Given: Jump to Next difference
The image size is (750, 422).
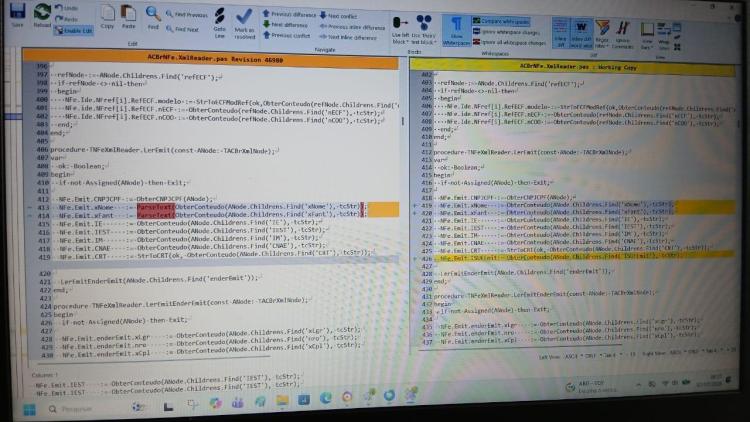Looking at the screenshot, I should coord(285,24).
